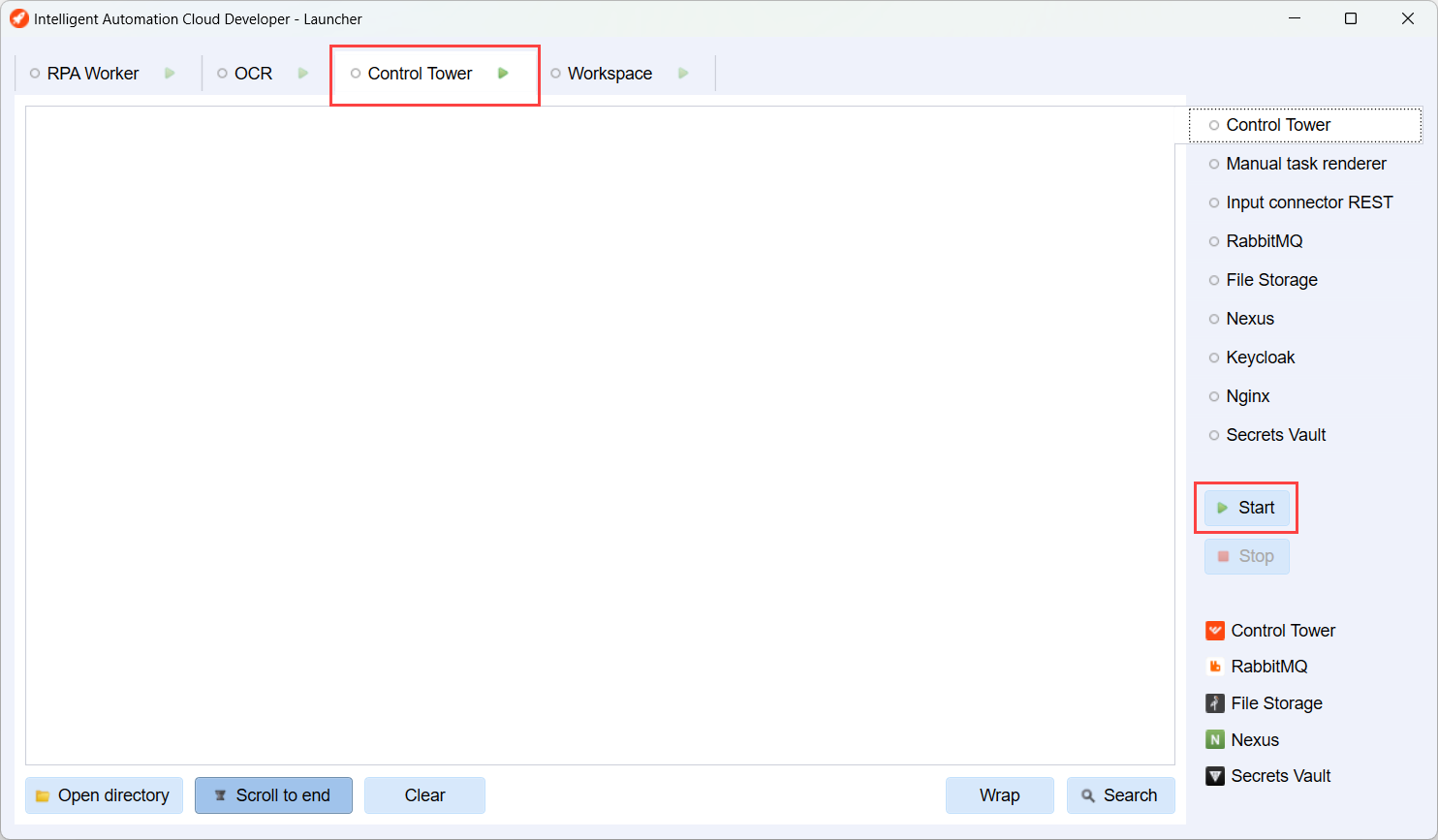Toggle Wrap for log text

click(999, 795)
